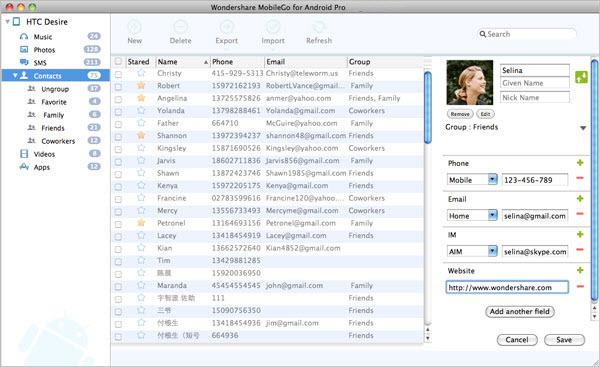Click the Refresh toolbar icon

coord(319,27)
